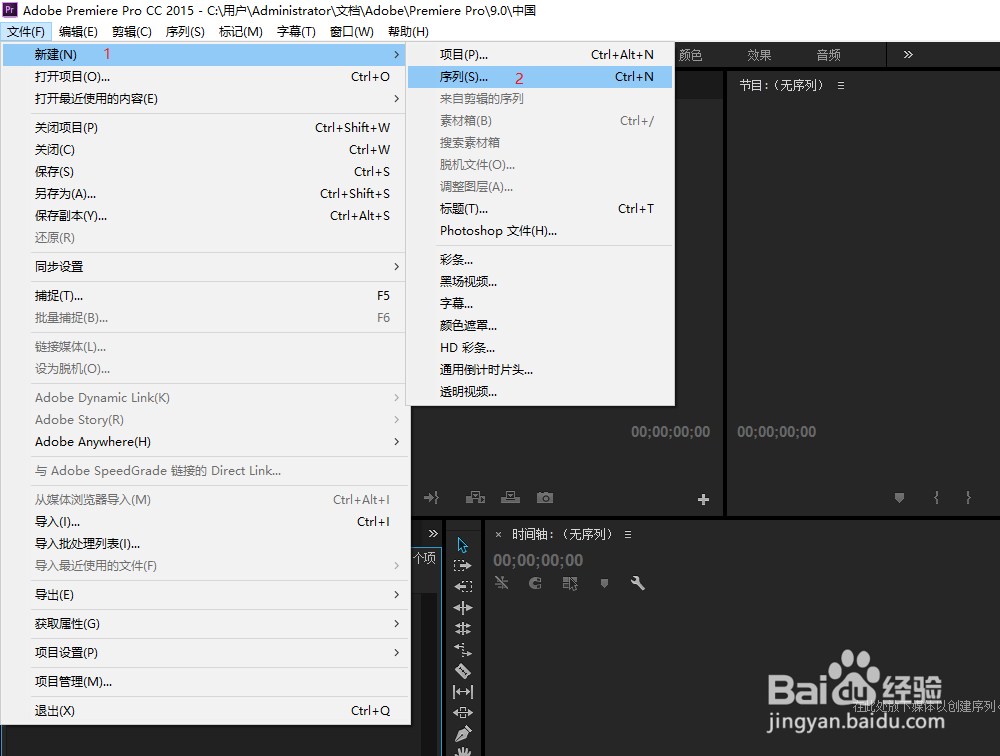Image resolution: width=1000 pixels, height=756 pixels.
Task: Expand 项目设置(P) submenu
Action: (204, 653)
